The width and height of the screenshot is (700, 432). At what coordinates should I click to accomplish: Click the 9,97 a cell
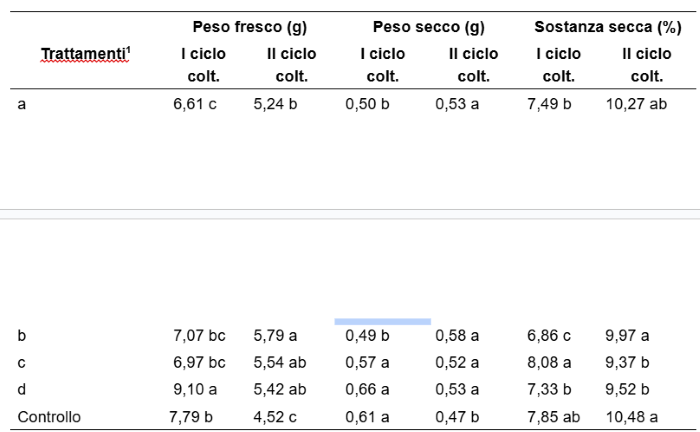click(x=627, y=335)
